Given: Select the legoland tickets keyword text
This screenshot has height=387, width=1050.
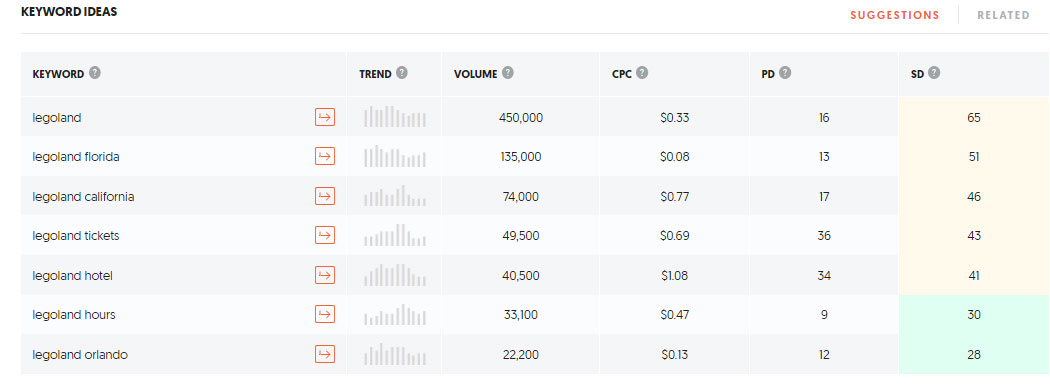Looking at the screenshot, I should point(76,236).
